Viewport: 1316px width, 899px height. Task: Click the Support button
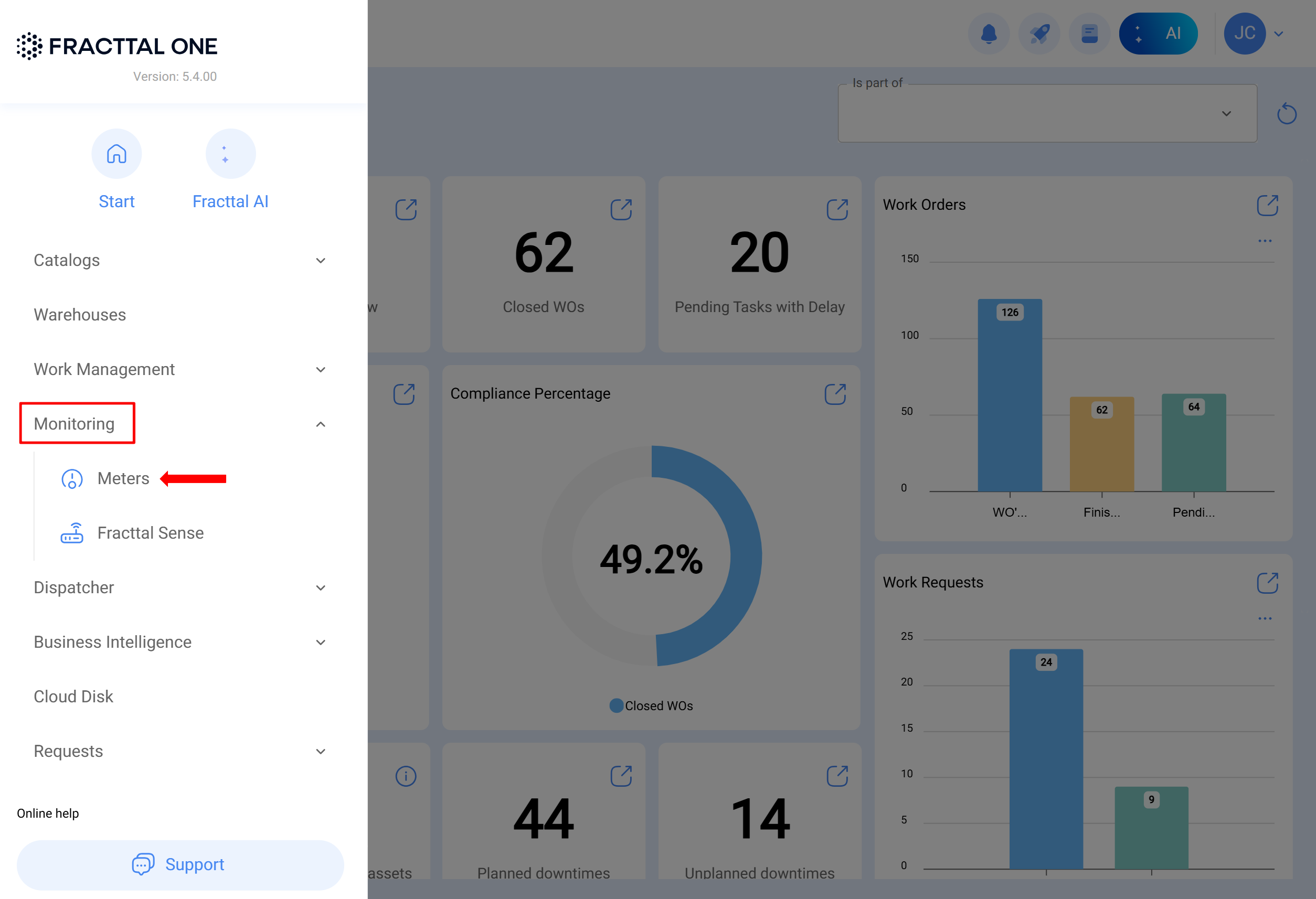coord(180,864)
